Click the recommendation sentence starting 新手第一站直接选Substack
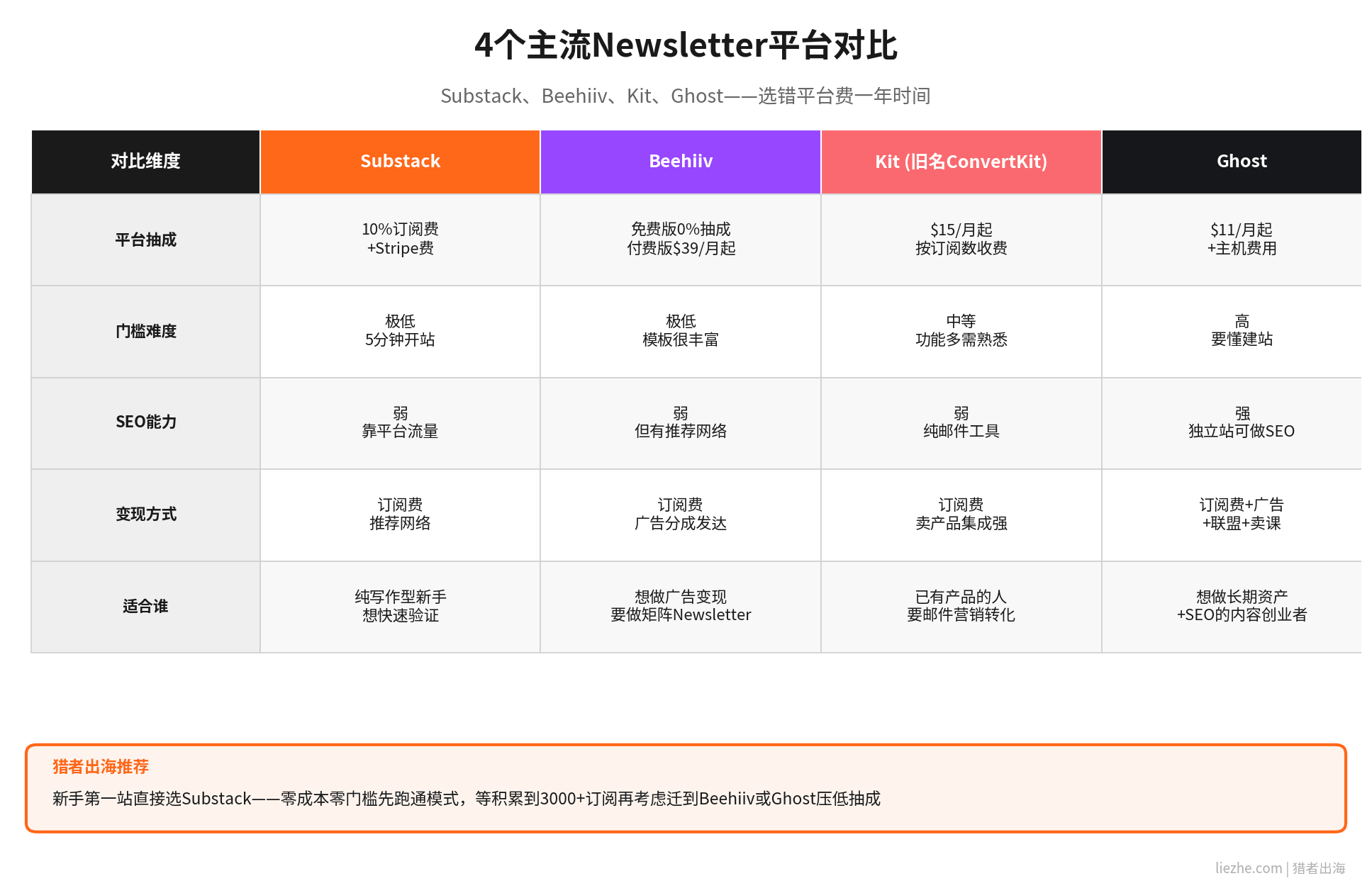The height and width of the screenshot is (893, 1372). coord(467,799)
